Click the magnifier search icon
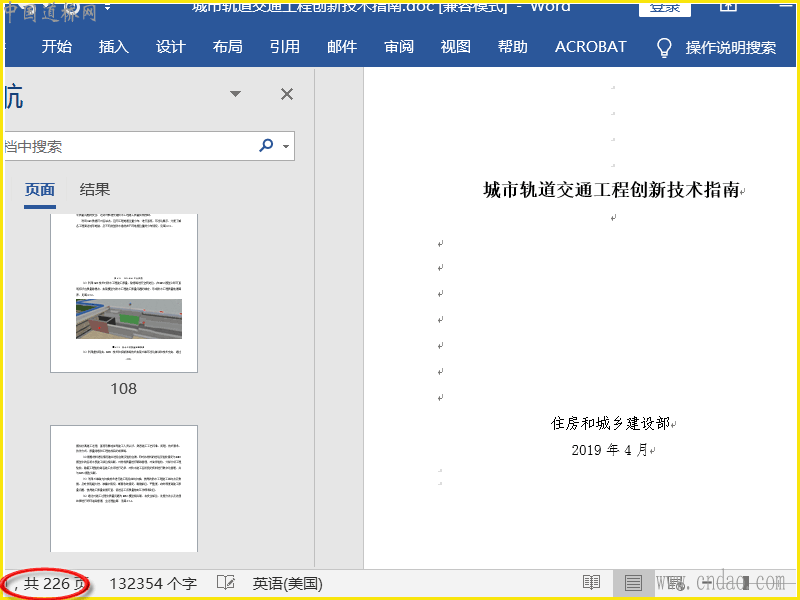Screen dimensions: 800x600 pyautogui.click(x=266, y=146)
